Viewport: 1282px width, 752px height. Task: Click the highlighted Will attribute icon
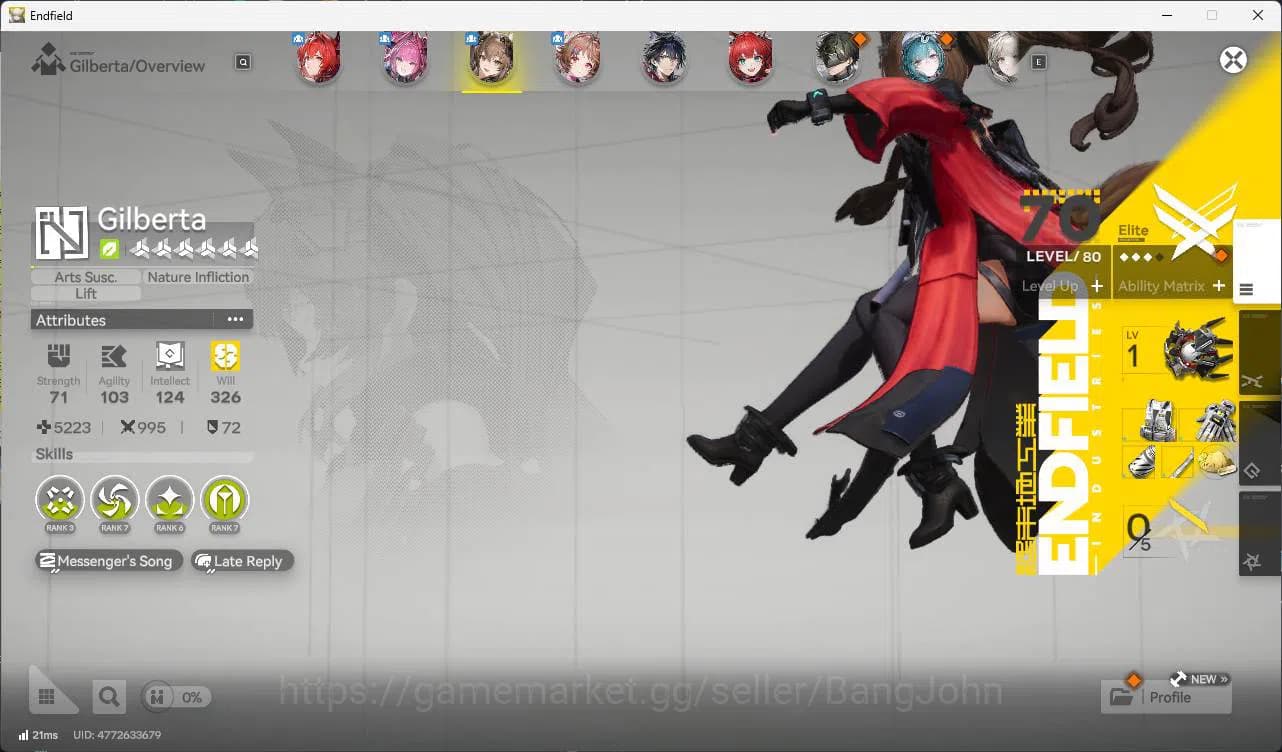coord(225,356)
